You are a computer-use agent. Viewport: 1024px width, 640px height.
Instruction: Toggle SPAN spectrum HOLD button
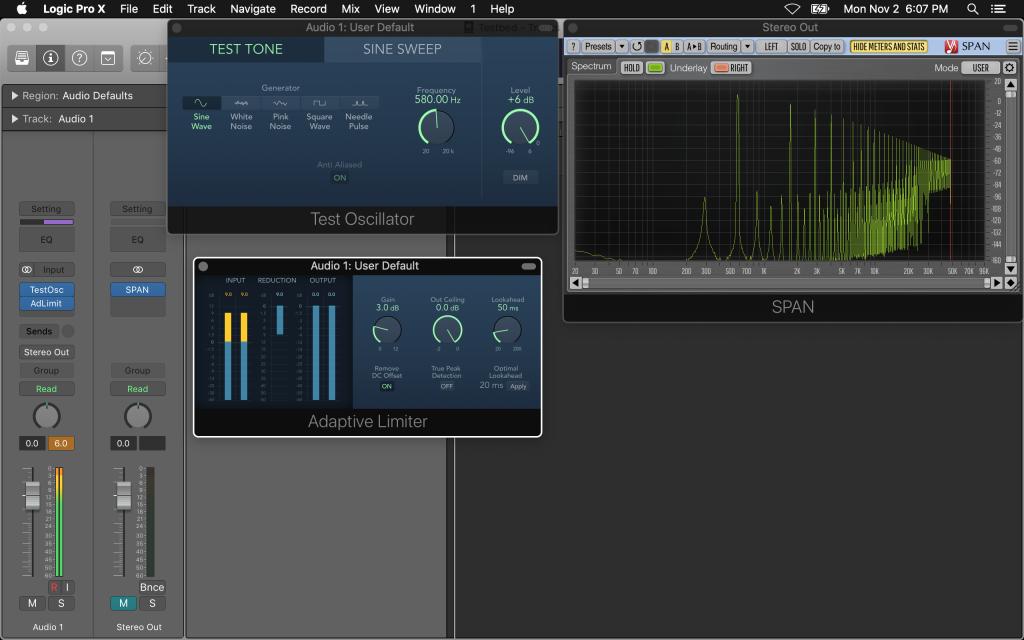(x=632, y=67)
